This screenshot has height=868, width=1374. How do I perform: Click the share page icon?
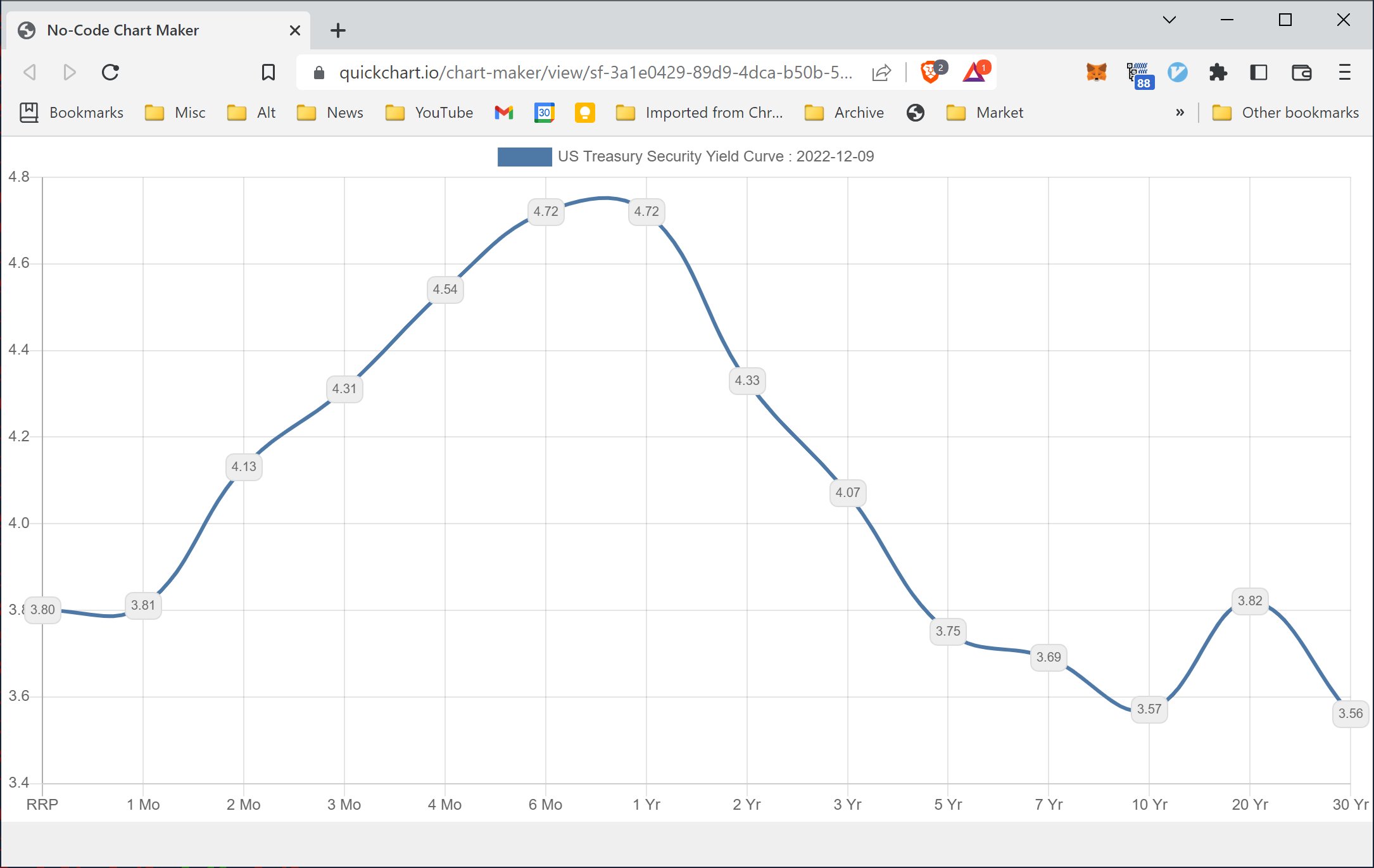(x=881, y=73)
